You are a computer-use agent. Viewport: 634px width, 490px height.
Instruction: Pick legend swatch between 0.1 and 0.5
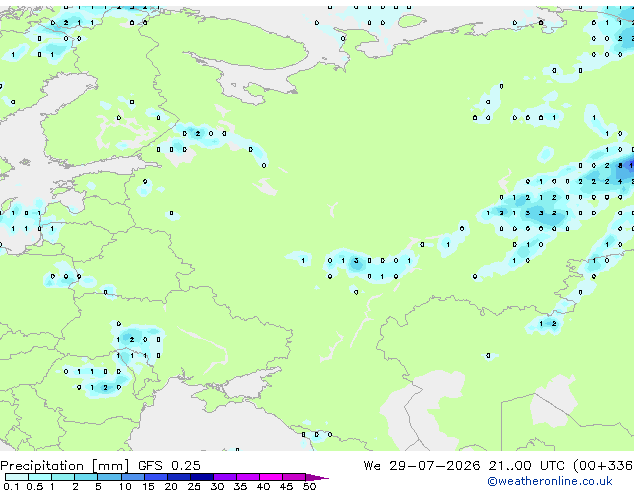(x=17, y=477)
